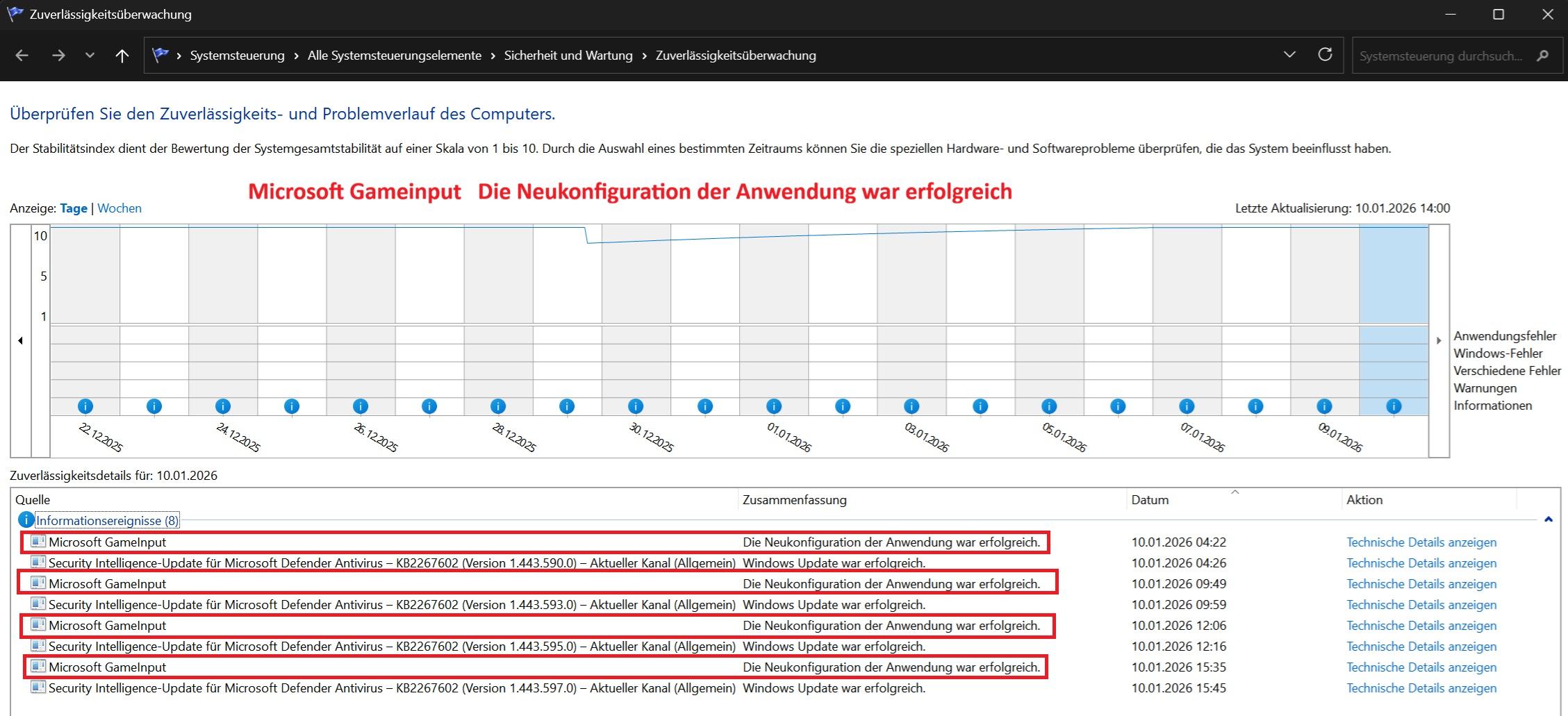
Task: Select the info icon for 07.01.2026
Action: click(x=1187, y=406)
